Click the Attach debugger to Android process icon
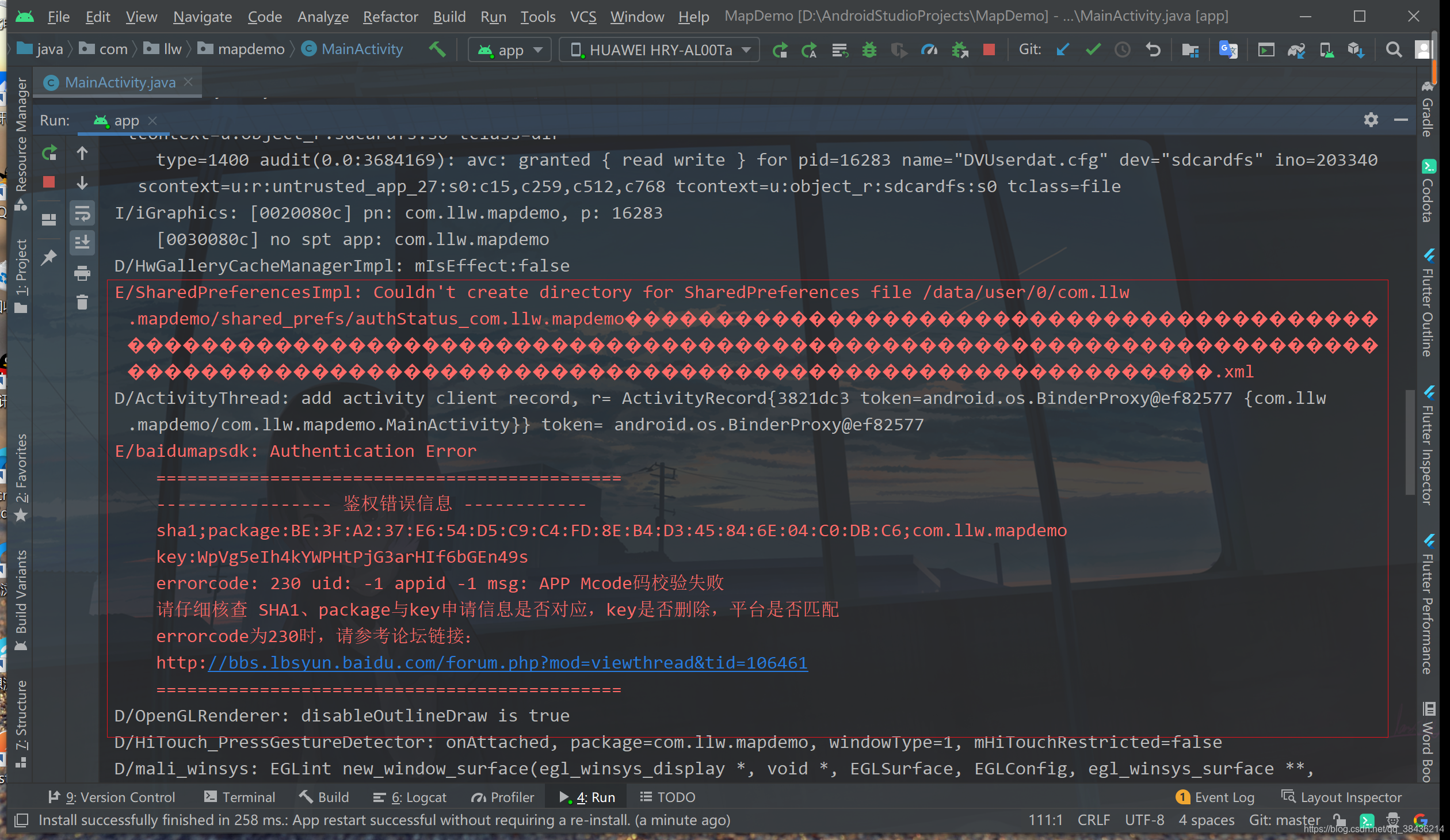The image size is (1450, 840). tap(958, 50)
